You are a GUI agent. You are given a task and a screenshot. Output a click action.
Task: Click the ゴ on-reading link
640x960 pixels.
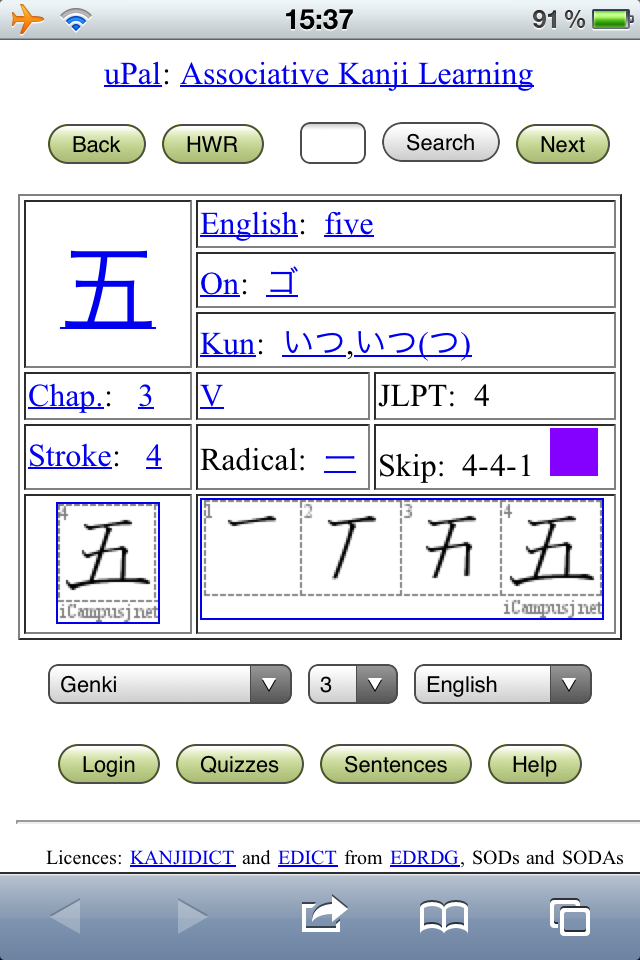283,283
